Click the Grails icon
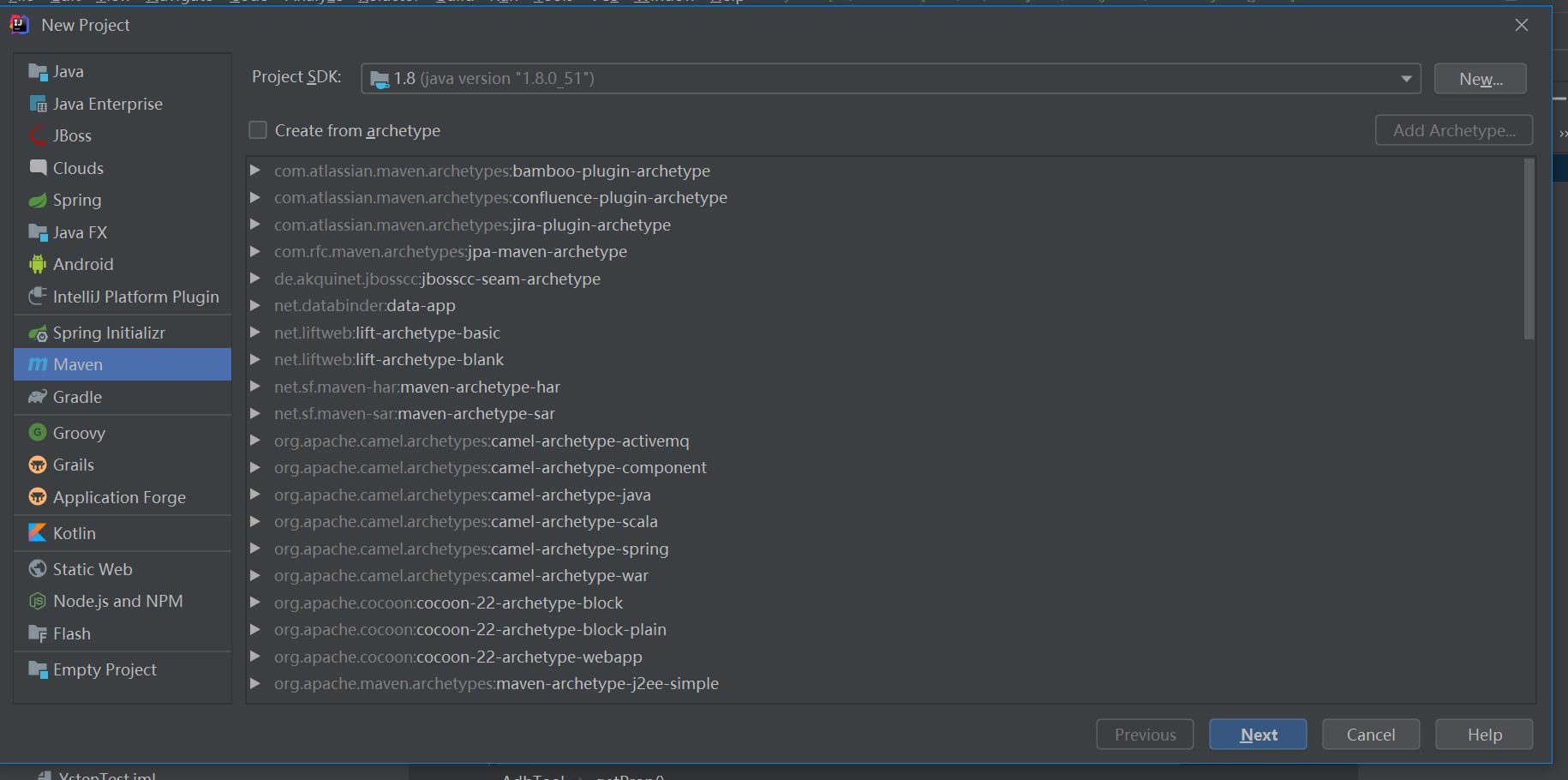The height and width of the screenshot is (780, 1568). click(38, 465)
